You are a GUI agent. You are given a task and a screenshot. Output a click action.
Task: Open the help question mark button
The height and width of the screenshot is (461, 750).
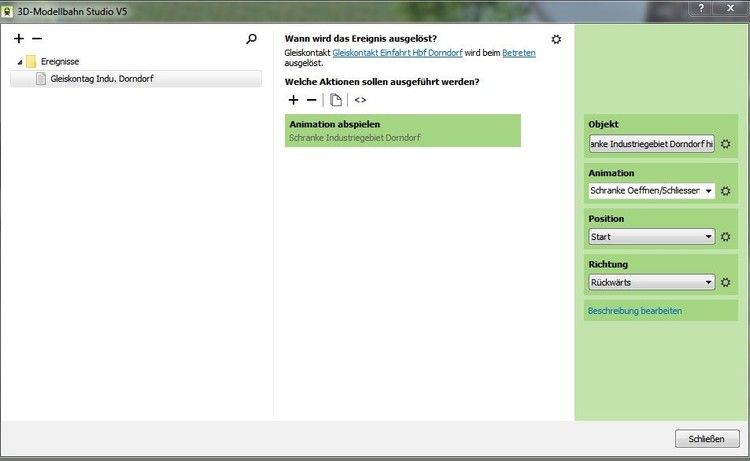click(701, 8)
